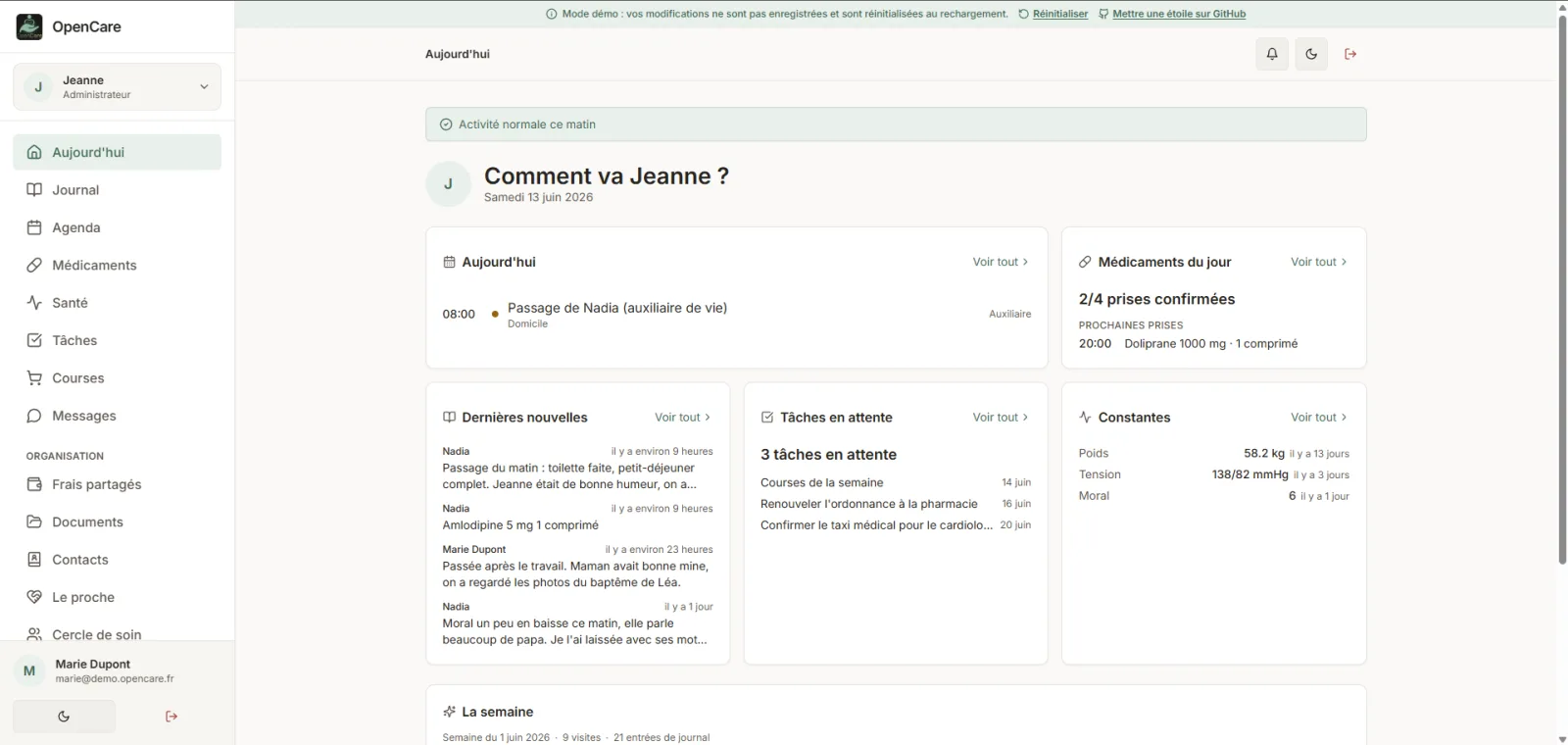Open the Documents folder icon
Screen dimensions: 1568x745
(x=34, y=521)
